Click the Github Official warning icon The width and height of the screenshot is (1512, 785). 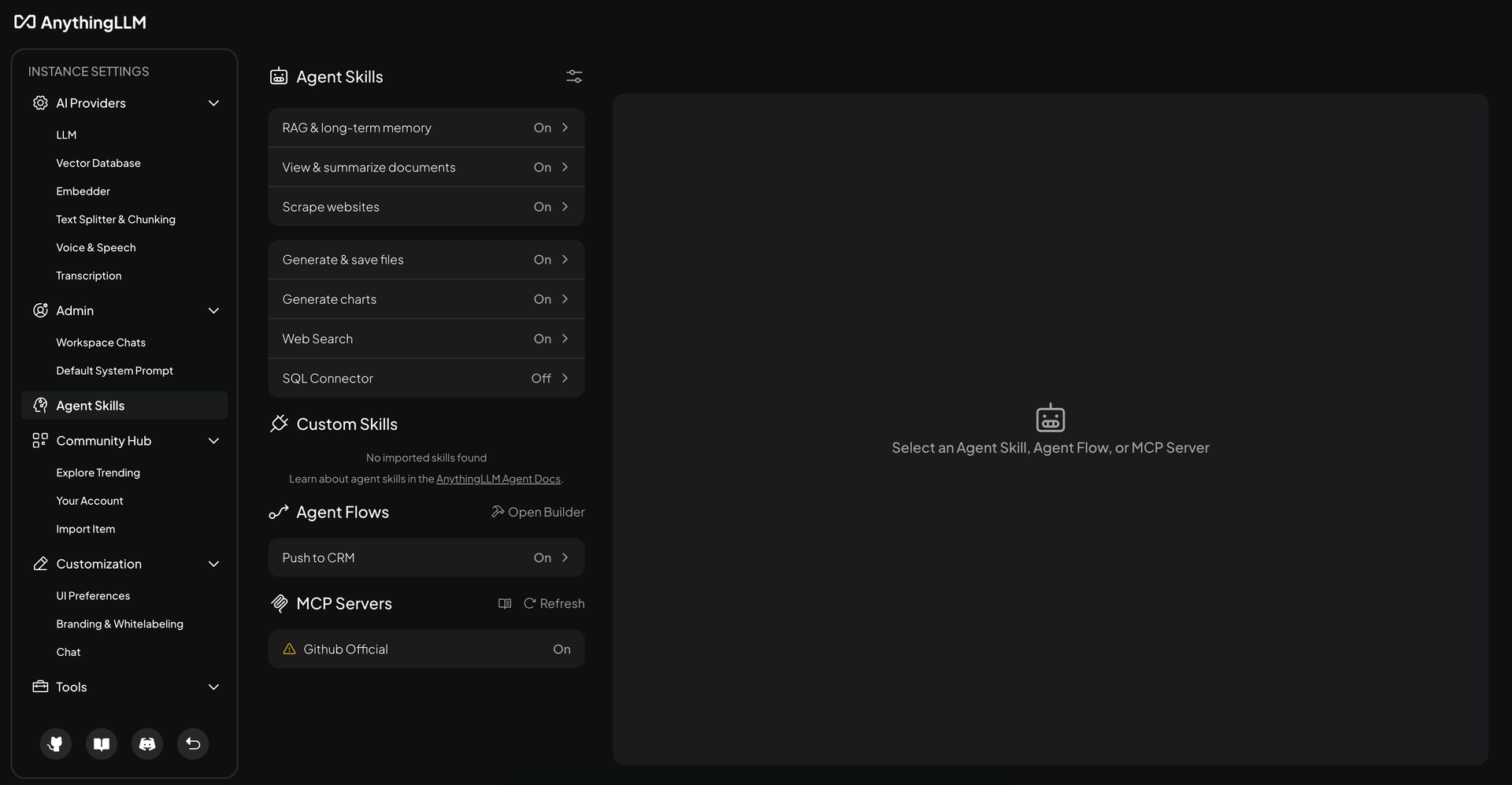(289, 650)
